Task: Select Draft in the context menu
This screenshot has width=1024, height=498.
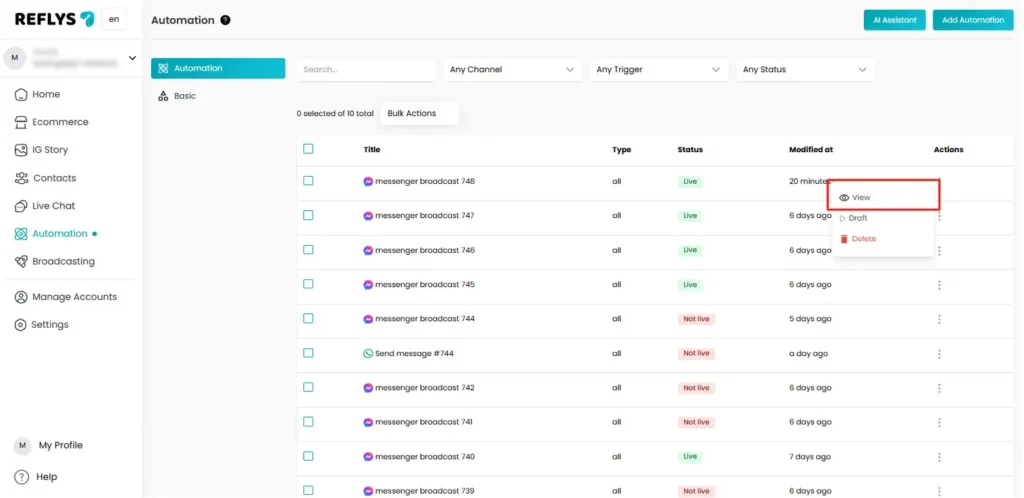Action: point(883,218)
